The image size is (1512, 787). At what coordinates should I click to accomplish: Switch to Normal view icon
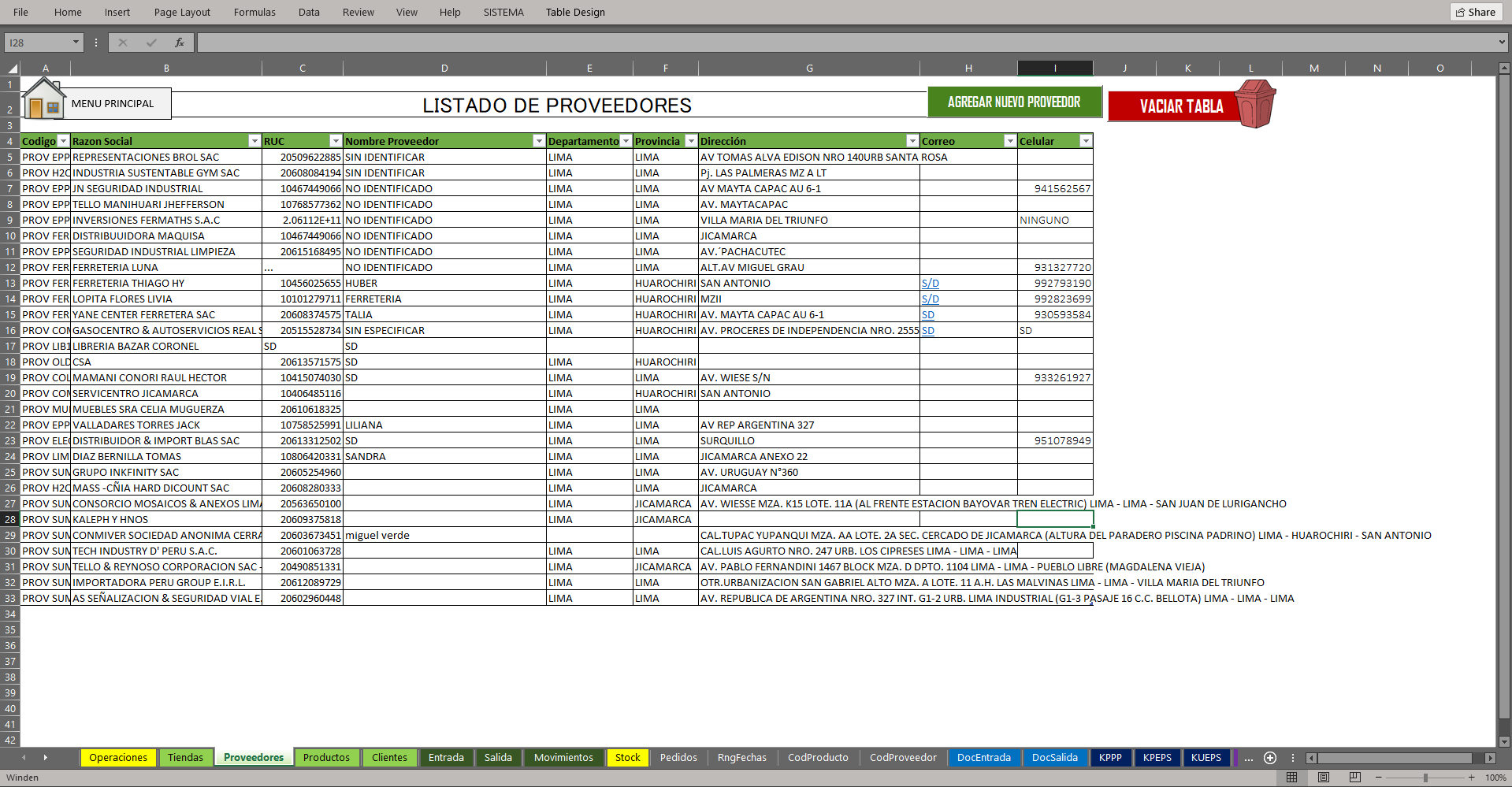[x=1292, y=778]
